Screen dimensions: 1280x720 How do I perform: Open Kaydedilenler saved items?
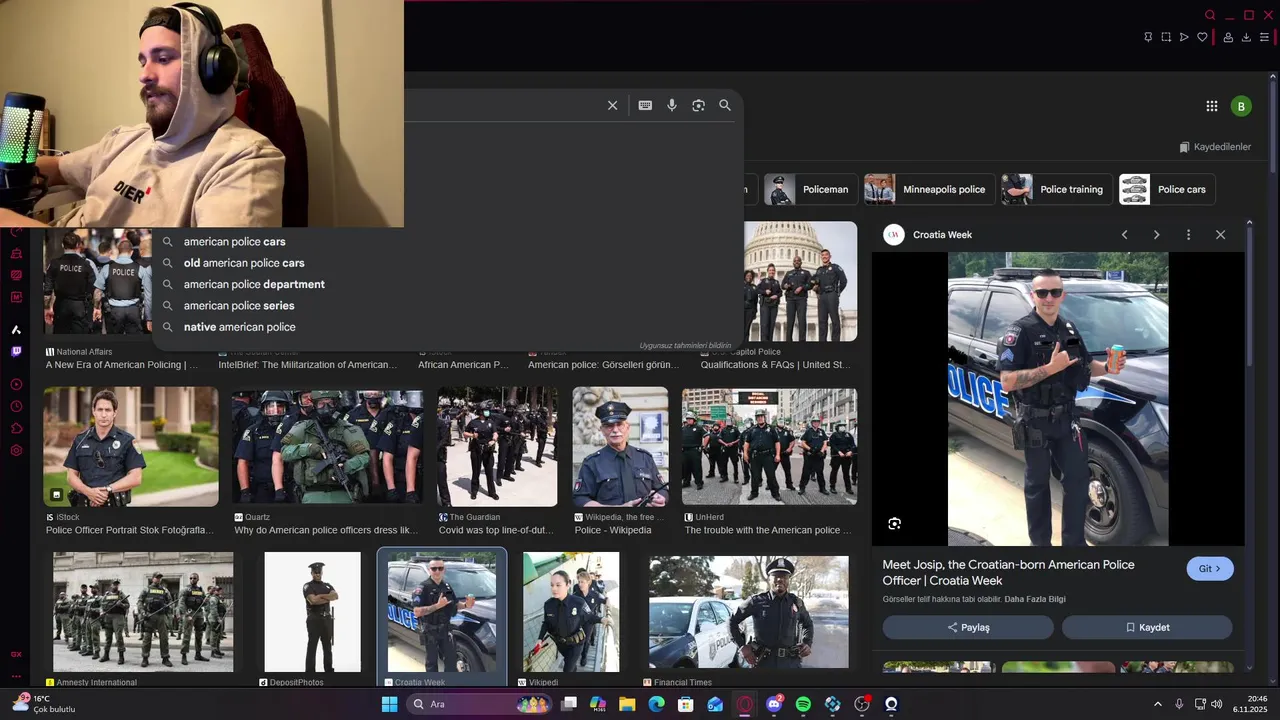1215,147
